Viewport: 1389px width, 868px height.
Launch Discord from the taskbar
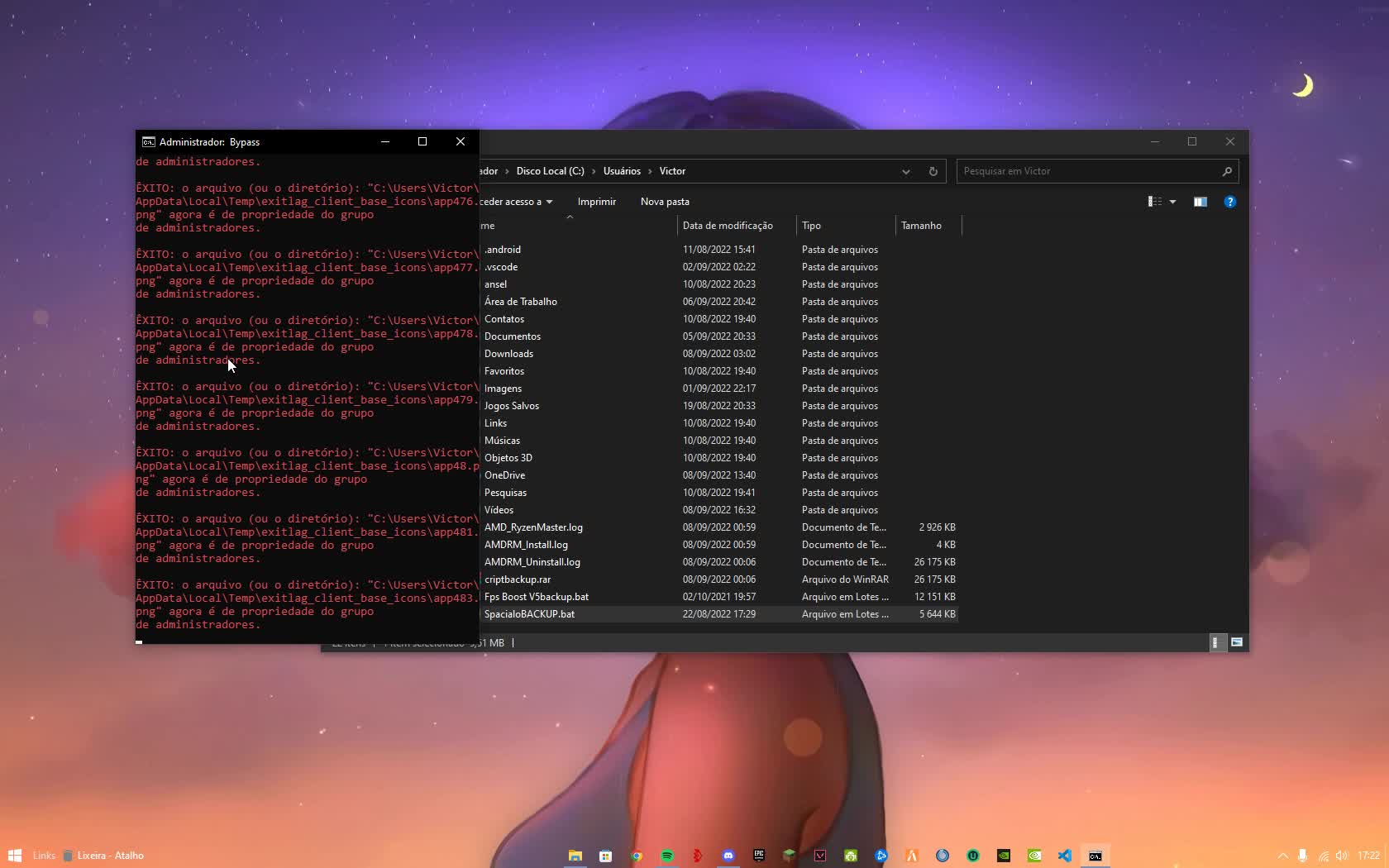pos(728,856)
